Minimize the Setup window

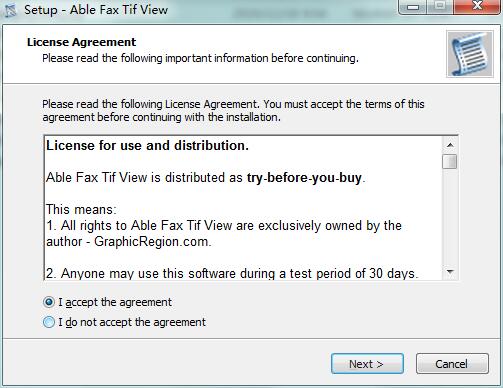coord(413,7)
